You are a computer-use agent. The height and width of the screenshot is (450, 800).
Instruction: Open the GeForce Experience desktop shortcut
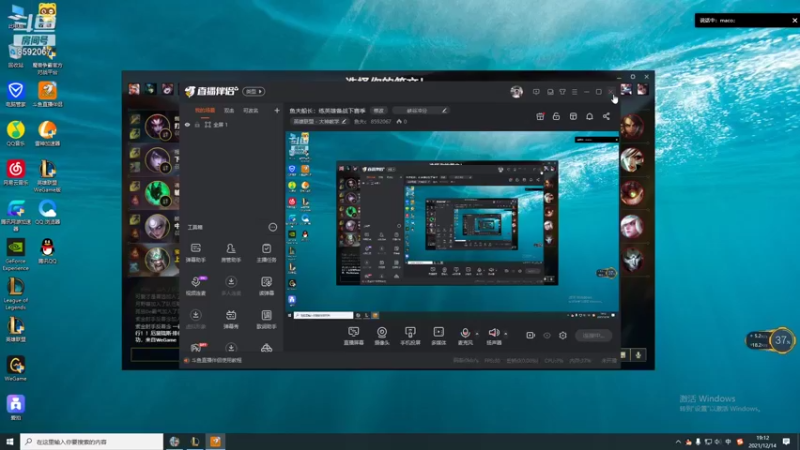point(16,254)
